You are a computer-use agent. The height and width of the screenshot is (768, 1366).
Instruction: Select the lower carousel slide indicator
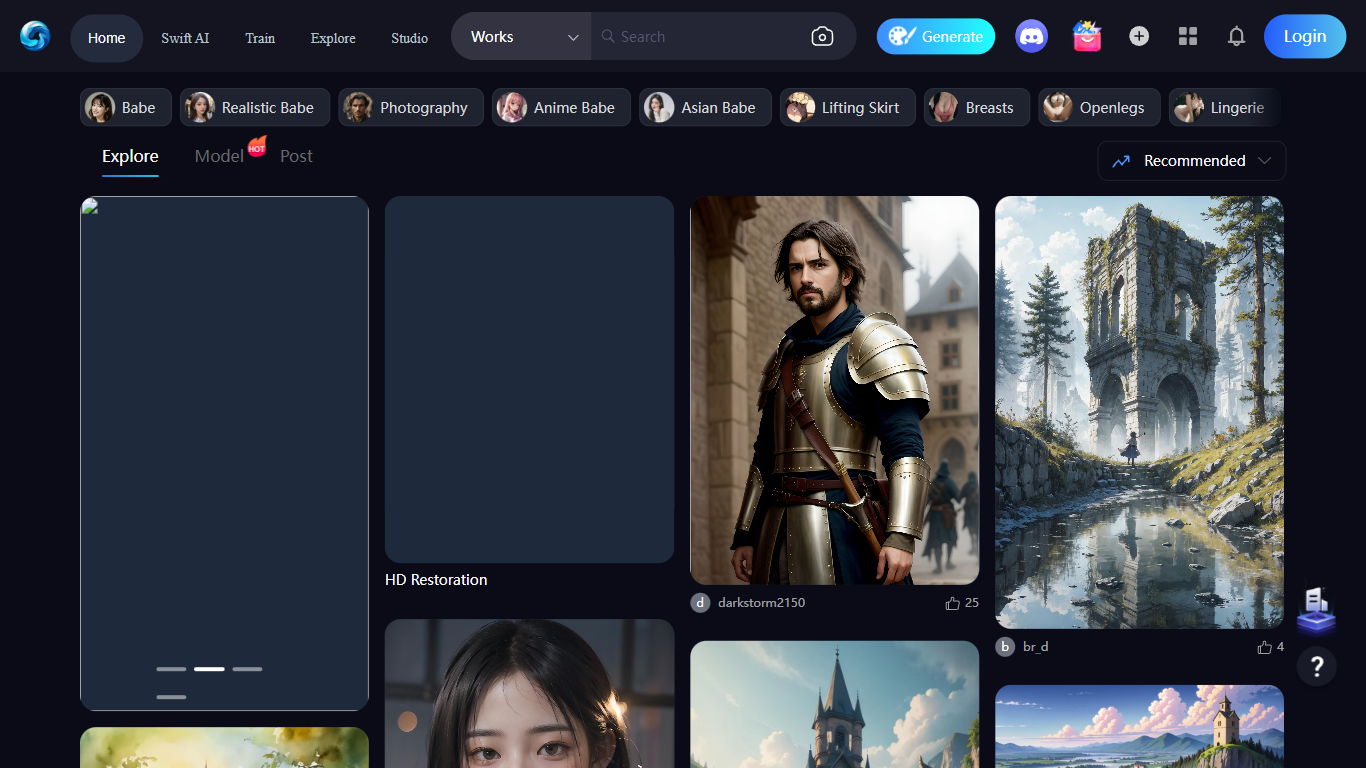point(171,697)
